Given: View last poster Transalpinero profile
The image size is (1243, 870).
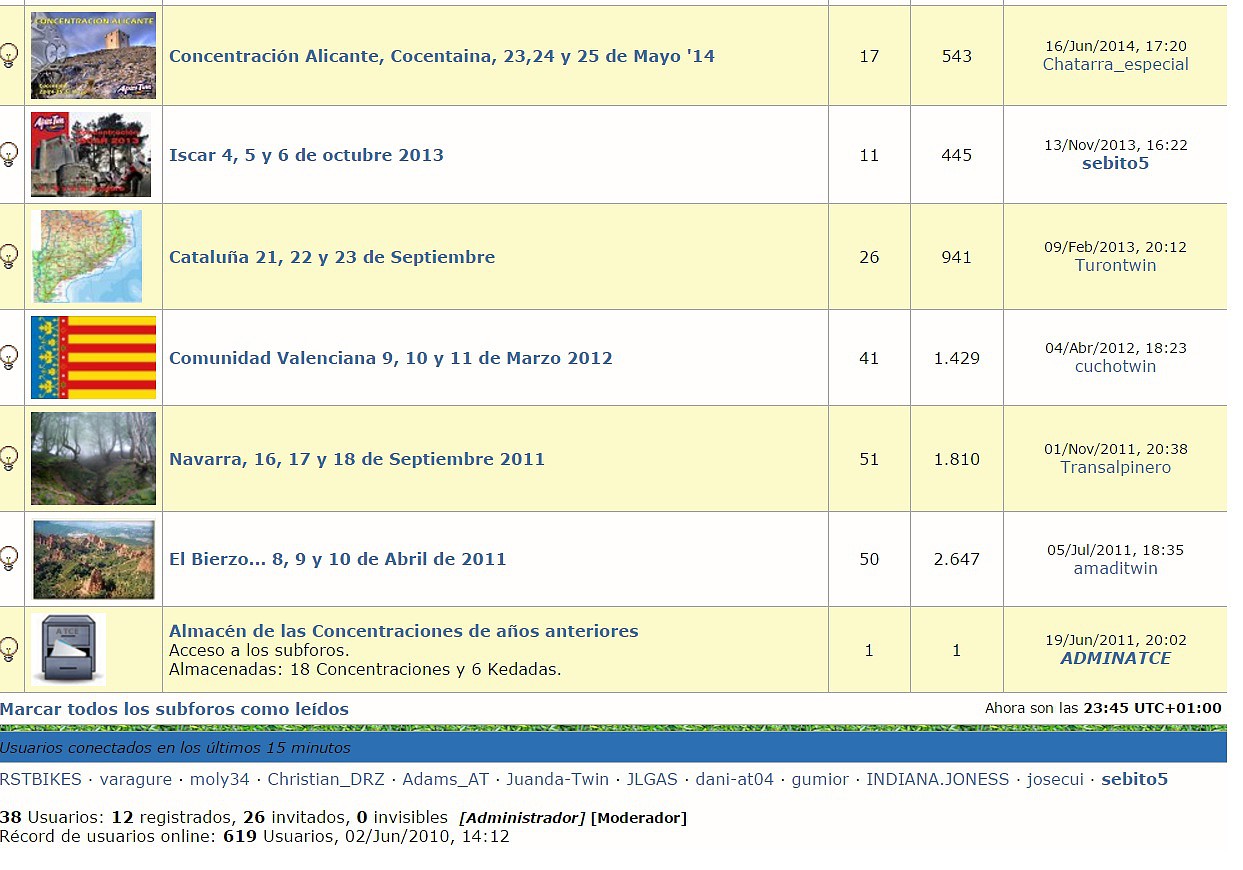Looking at the screenshot, I should (1115, 467).
